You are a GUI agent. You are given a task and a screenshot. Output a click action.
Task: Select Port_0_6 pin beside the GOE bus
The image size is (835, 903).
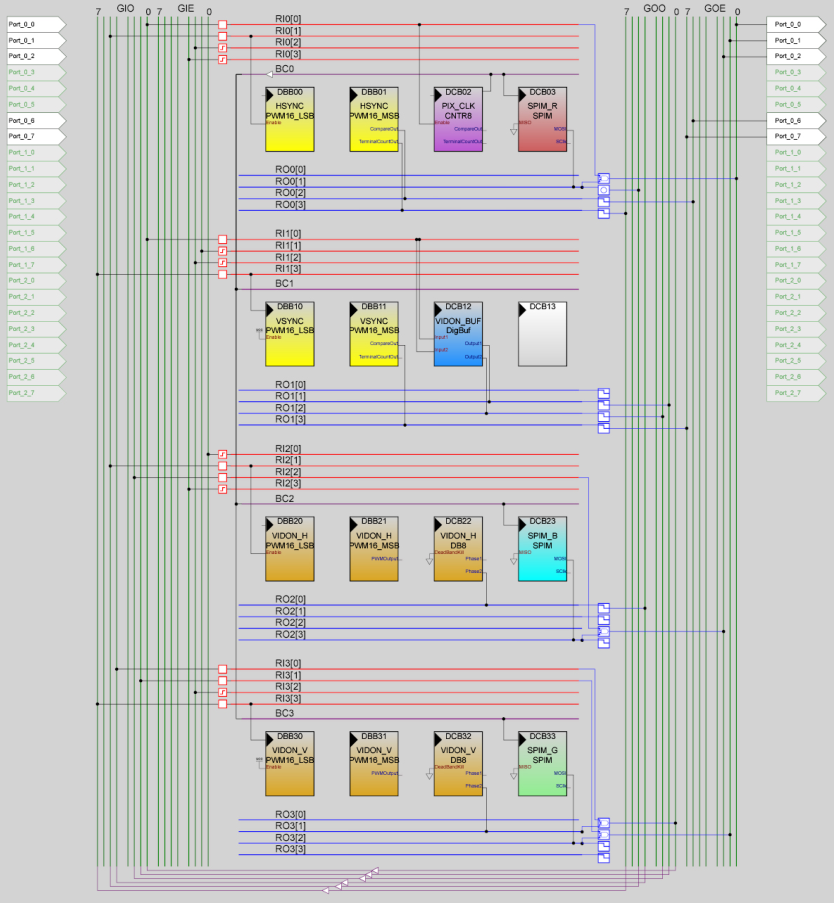796,120
